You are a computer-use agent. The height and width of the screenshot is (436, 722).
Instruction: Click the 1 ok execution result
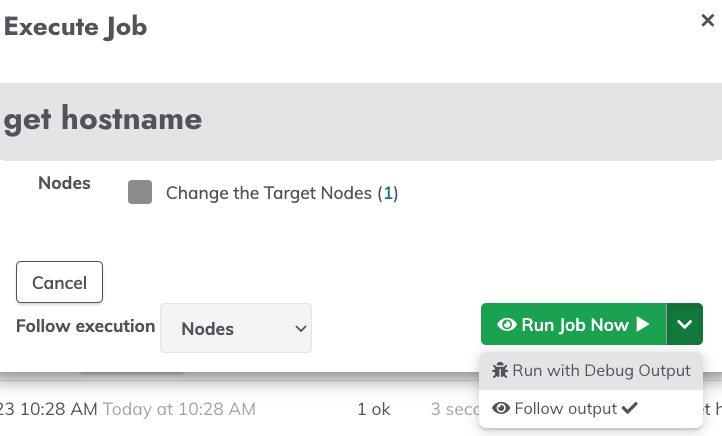(374, 409)
